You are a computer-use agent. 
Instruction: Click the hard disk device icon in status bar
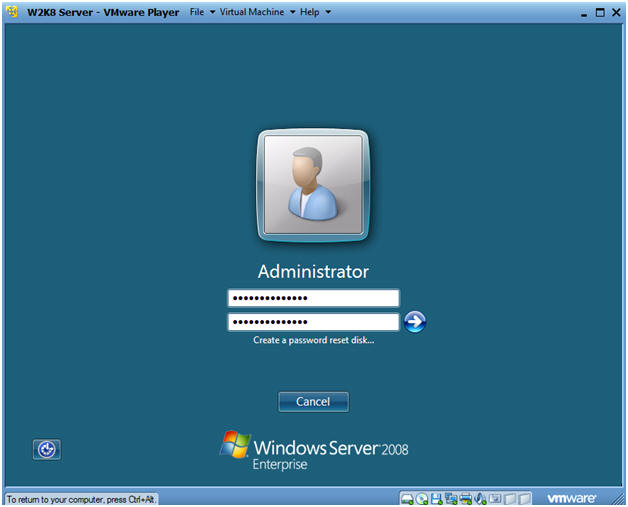(407, 499)
